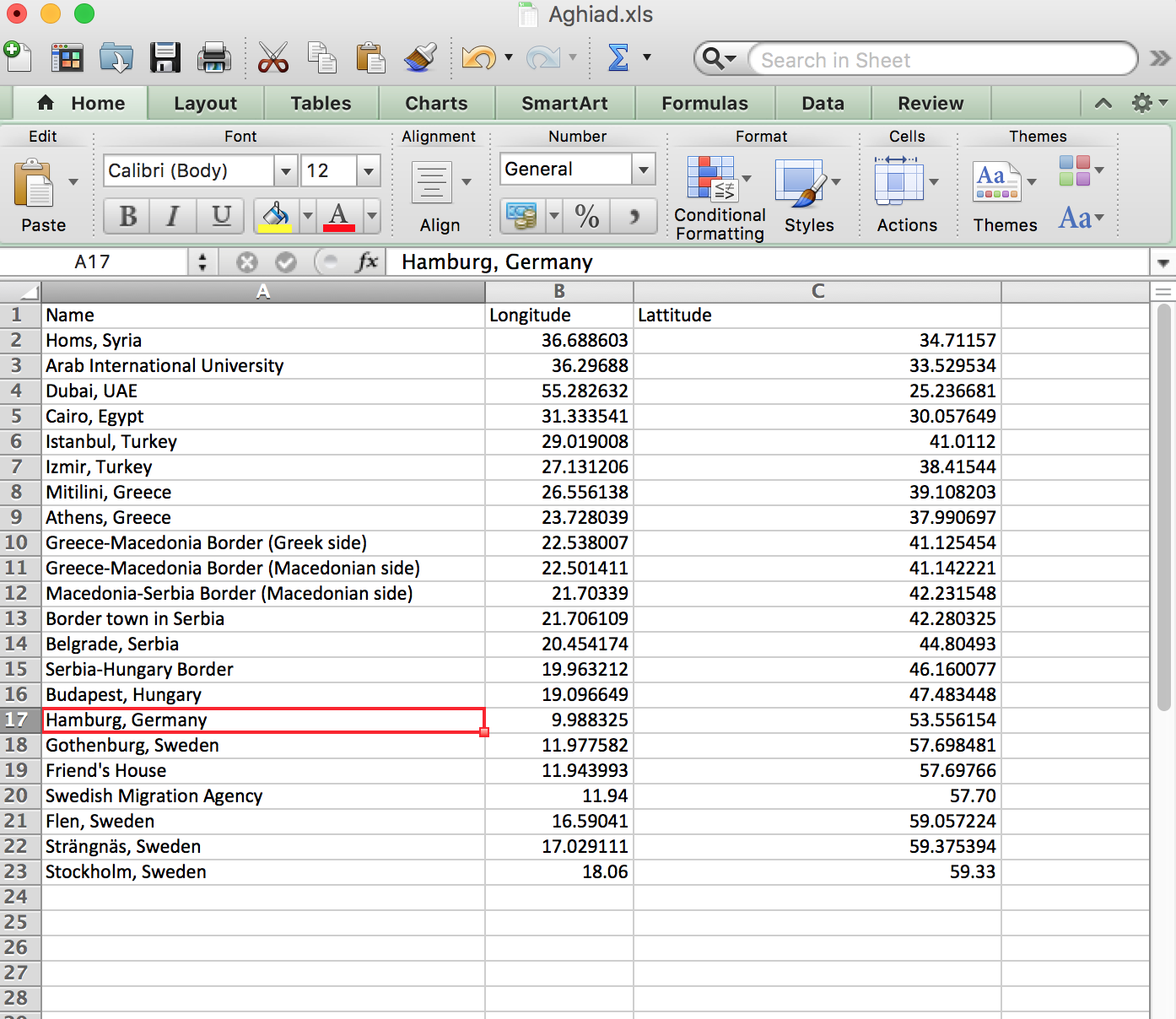The height and width of the screenshot is (1019, 1176).
Task: Expand the formula bar
Action: pos(1163,262)
